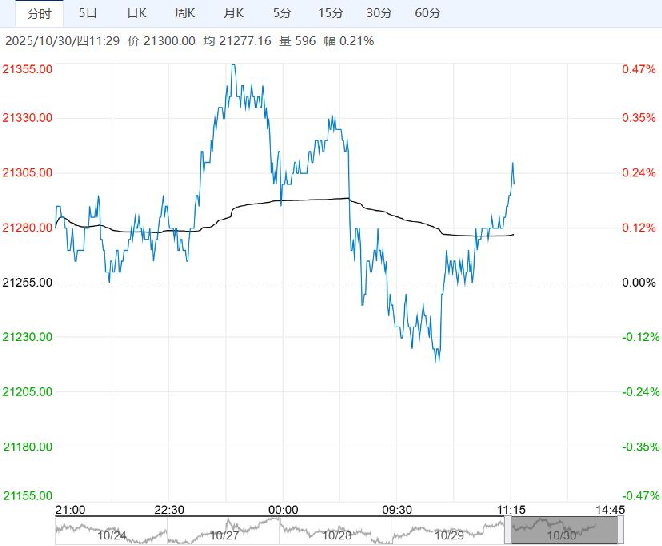This screenshot has width=662, height=546.
Task: Jump to 10/29 in the bottom timeline
Action: coord(448,534)
